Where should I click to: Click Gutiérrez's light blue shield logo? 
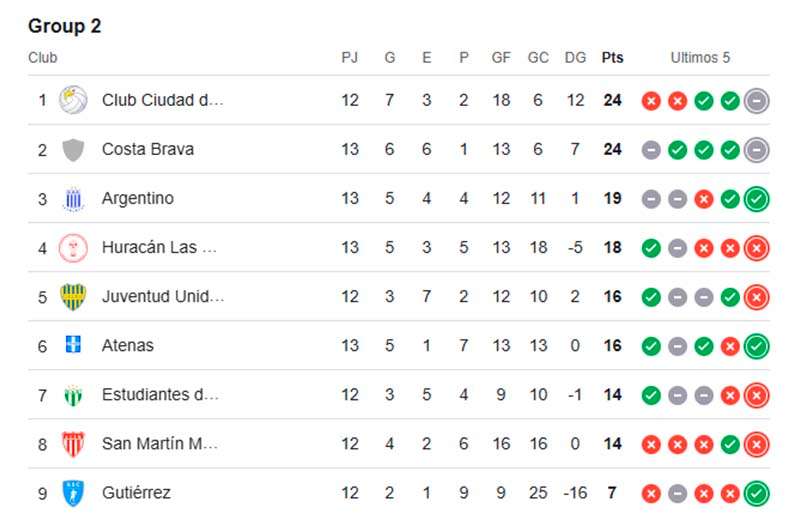pos(73,493)
